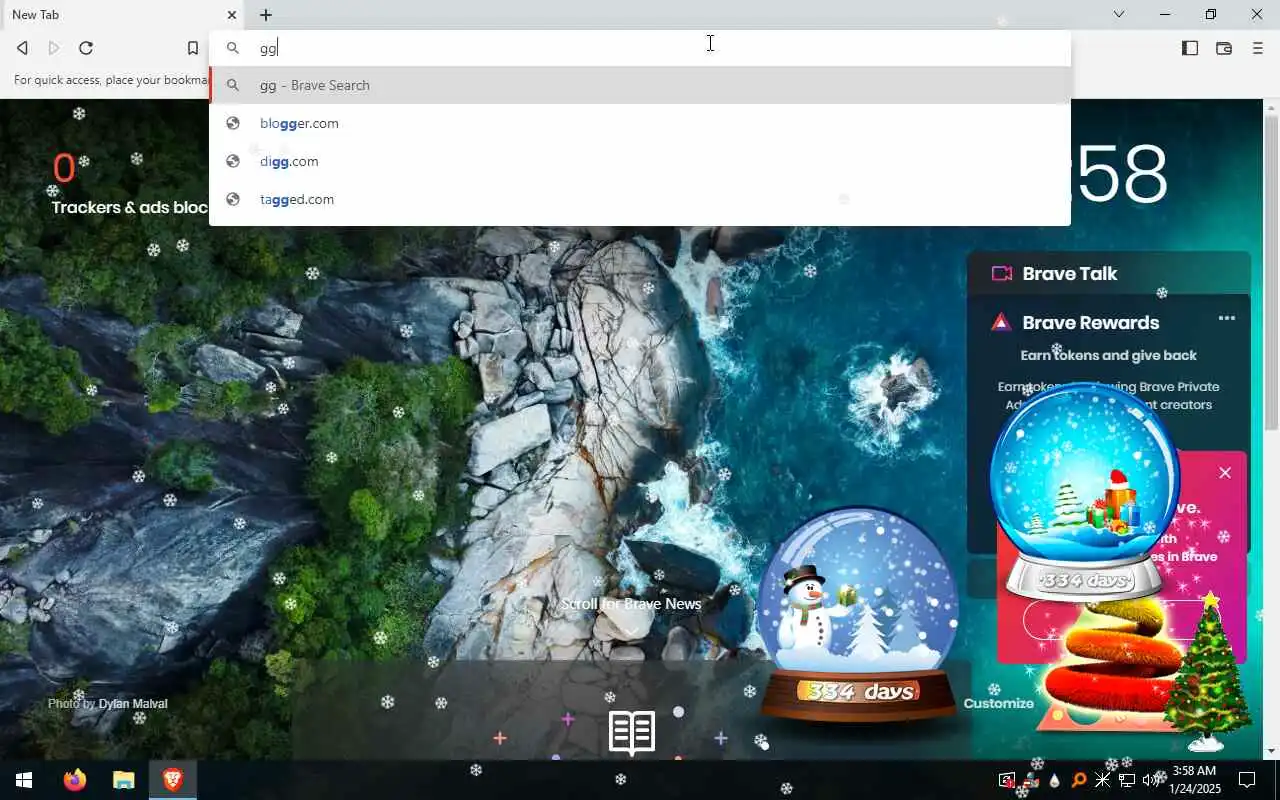Click the gift snow globe widget
This screenshot has height=800, width=1280.
coord(1085,490)
